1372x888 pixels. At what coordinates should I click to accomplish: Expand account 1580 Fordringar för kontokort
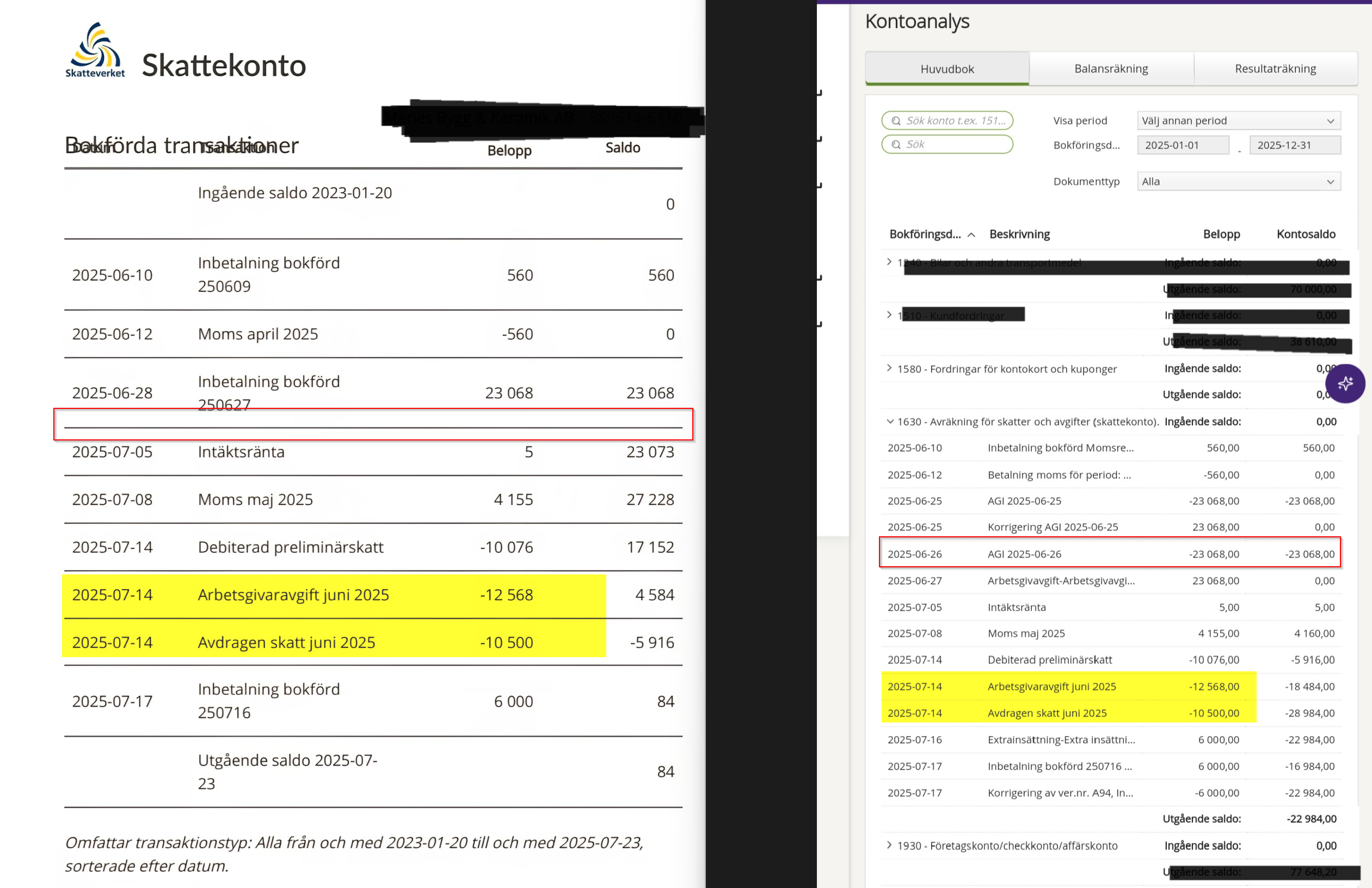tap(889, 368)
